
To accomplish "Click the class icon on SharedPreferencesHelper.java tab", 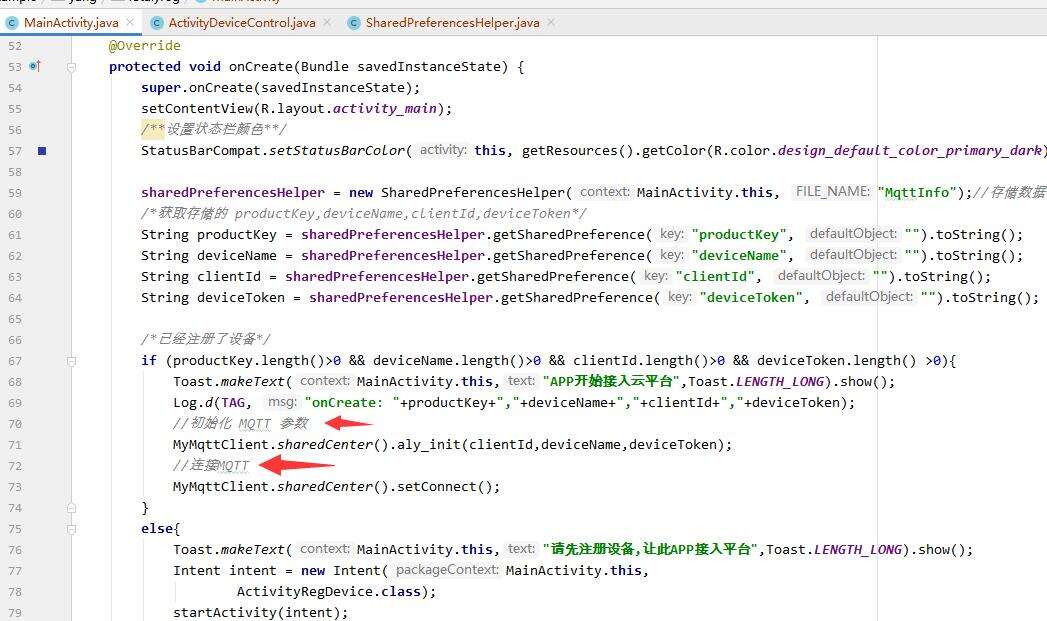I will click(x=354, y=22).
